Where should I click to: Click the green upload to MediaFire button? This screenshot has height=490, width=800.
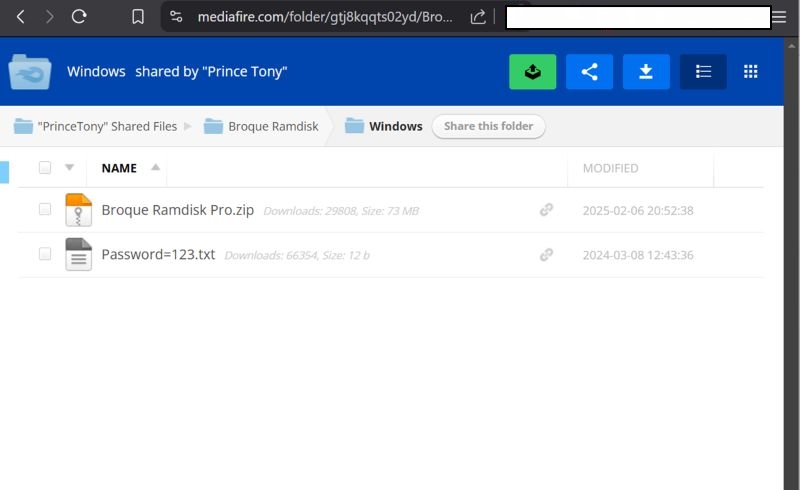tap(532, 72)
